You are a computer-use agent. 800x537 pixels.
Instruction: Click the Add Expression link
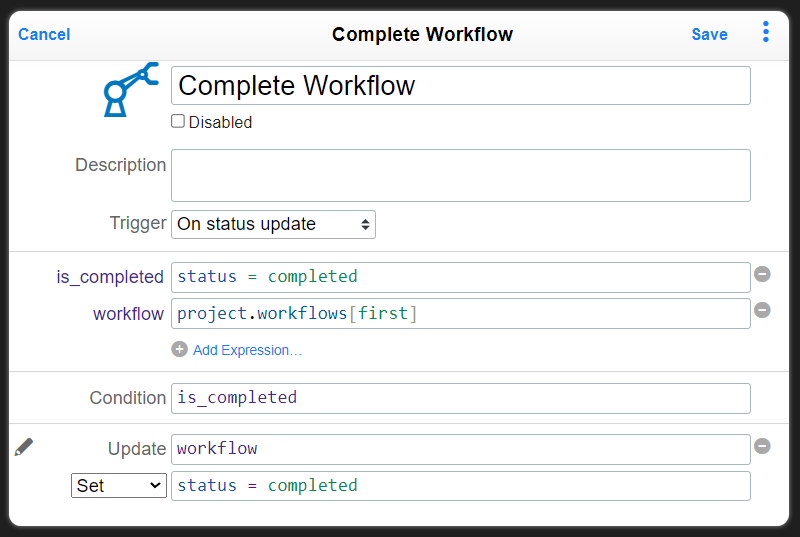pos(247,350)
